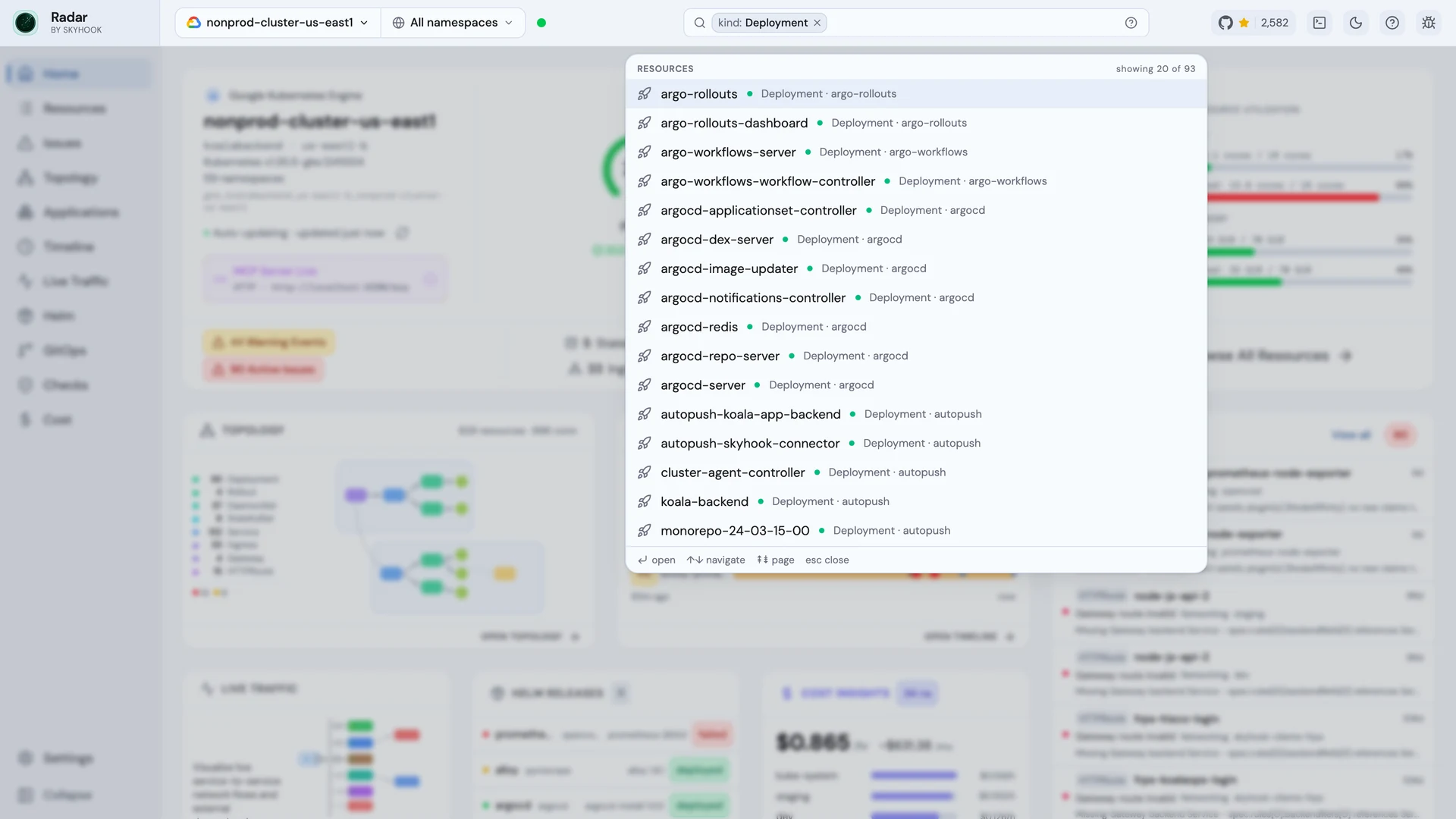Select the argo-rollouts deployment result
The width and height of the screenshot is (1456, 819).
coord(916,94)
